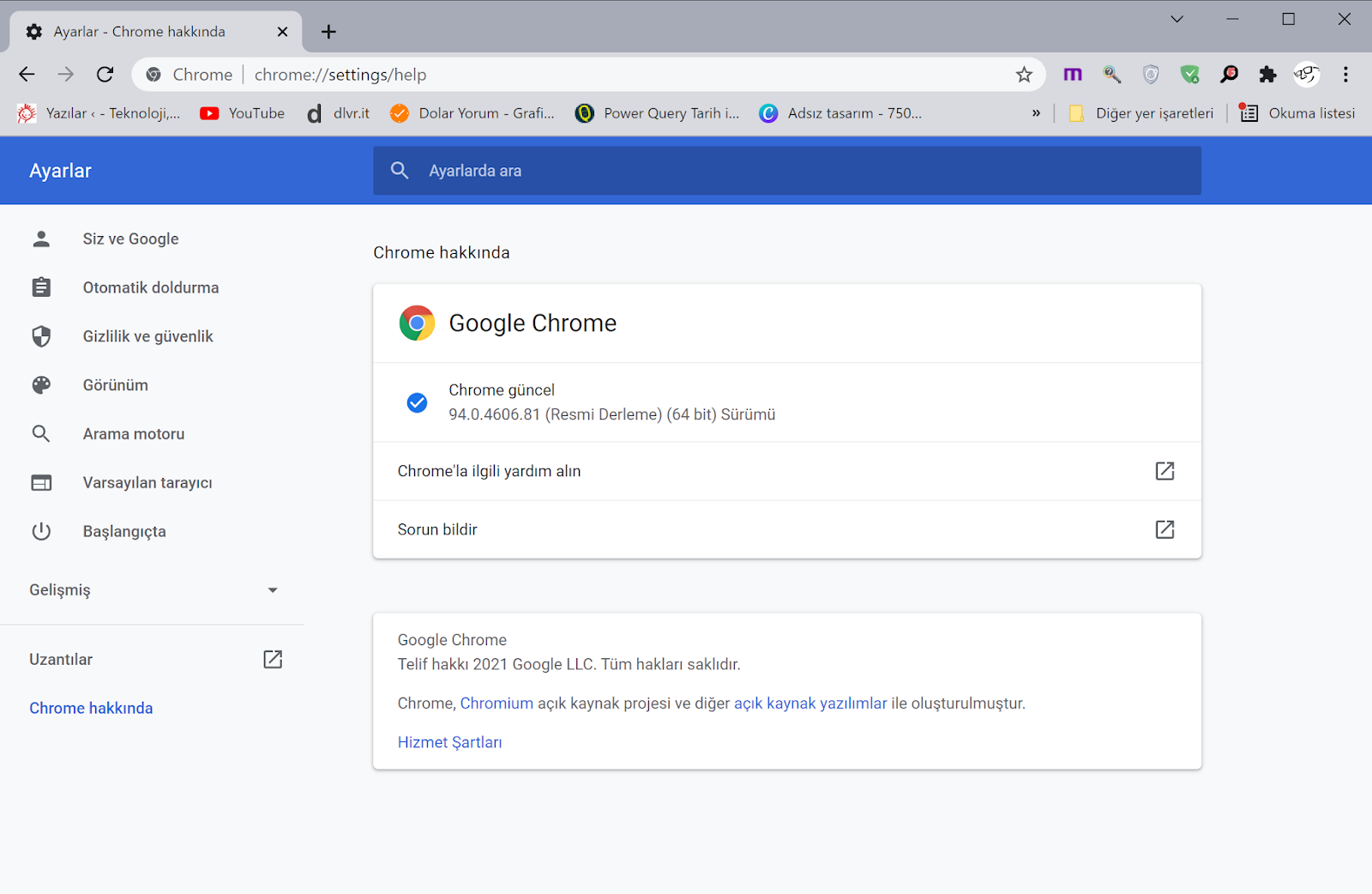1372x894 pixels.
Task: Click the green shield extension icon
Action: pos(1189,75)
